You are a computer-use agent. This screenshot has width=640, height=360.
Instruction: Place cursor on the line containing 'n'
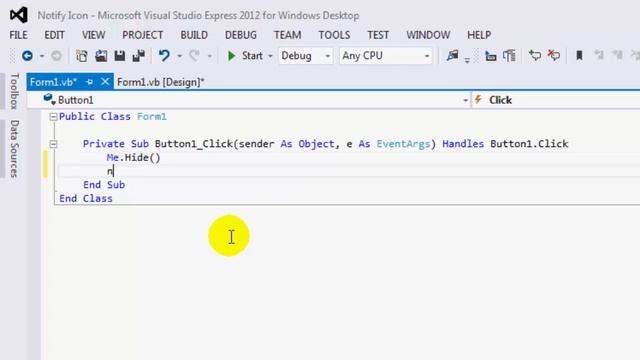tap(349, 171)
